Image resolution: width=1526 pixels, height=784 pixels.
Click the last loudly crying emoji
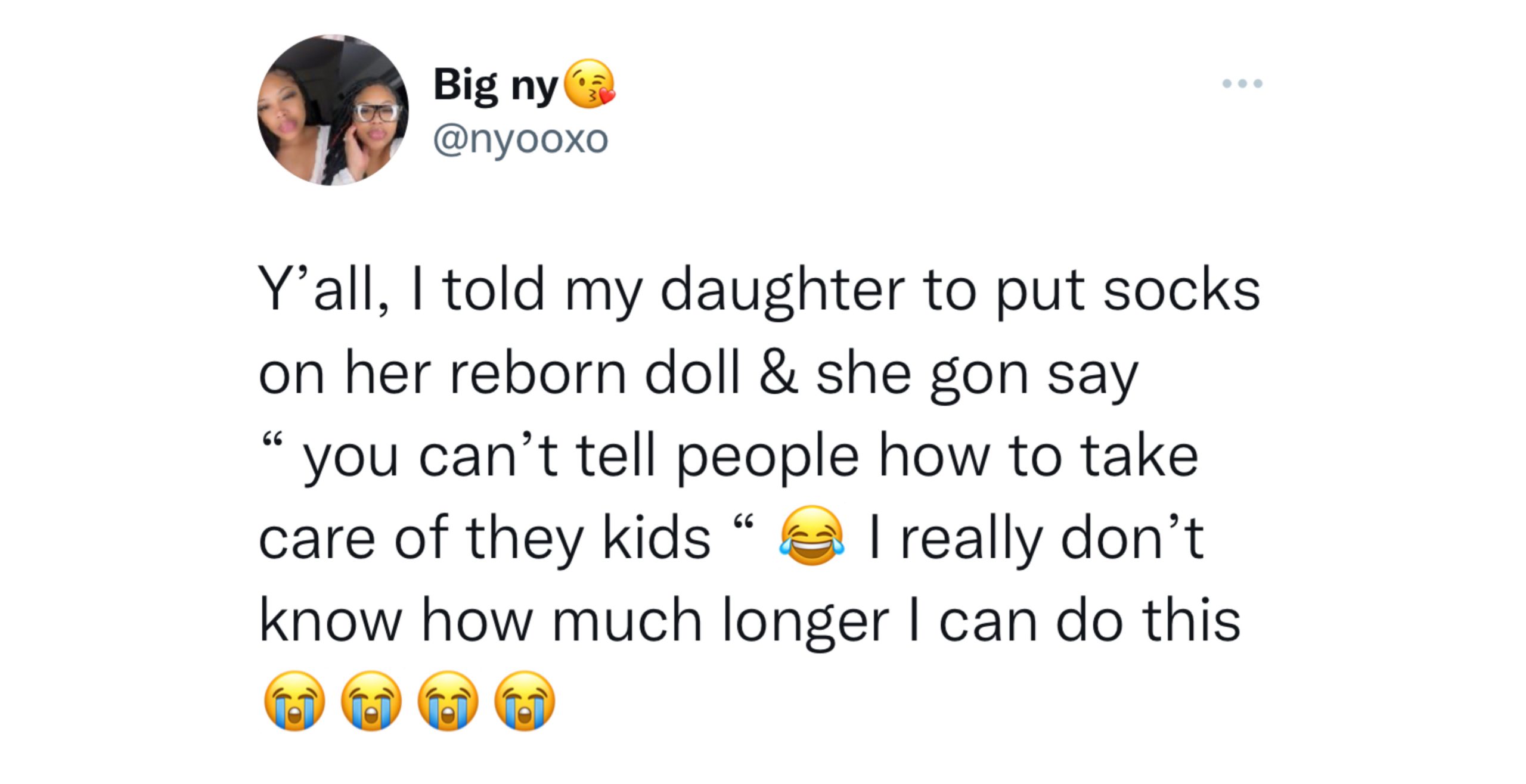[x=525, y=701]
